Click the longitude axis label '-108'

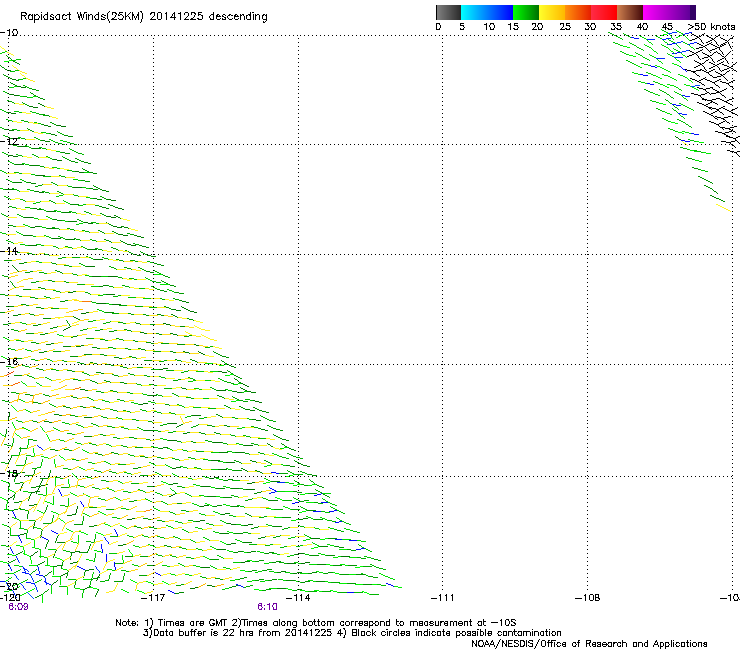pos(588,598)
